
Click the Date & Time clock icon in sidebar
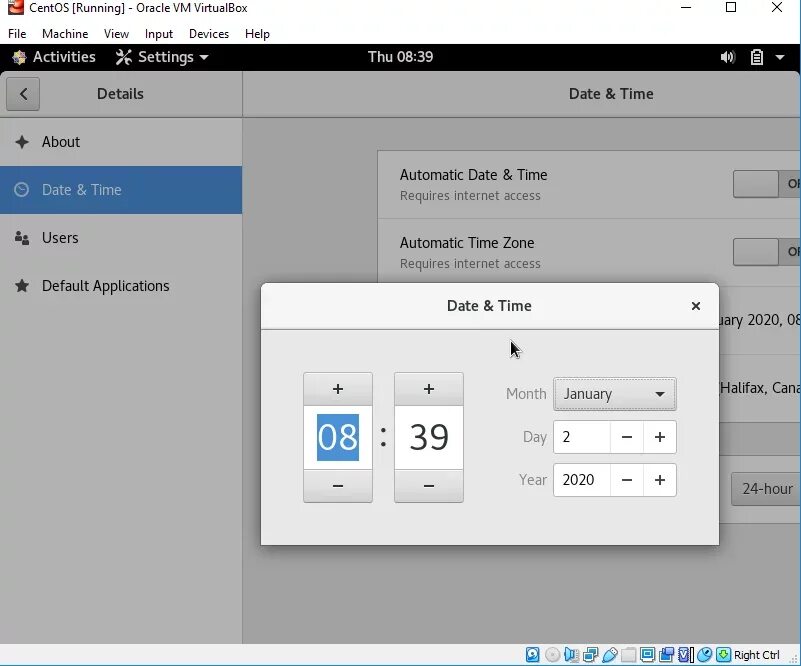point(21,190)
